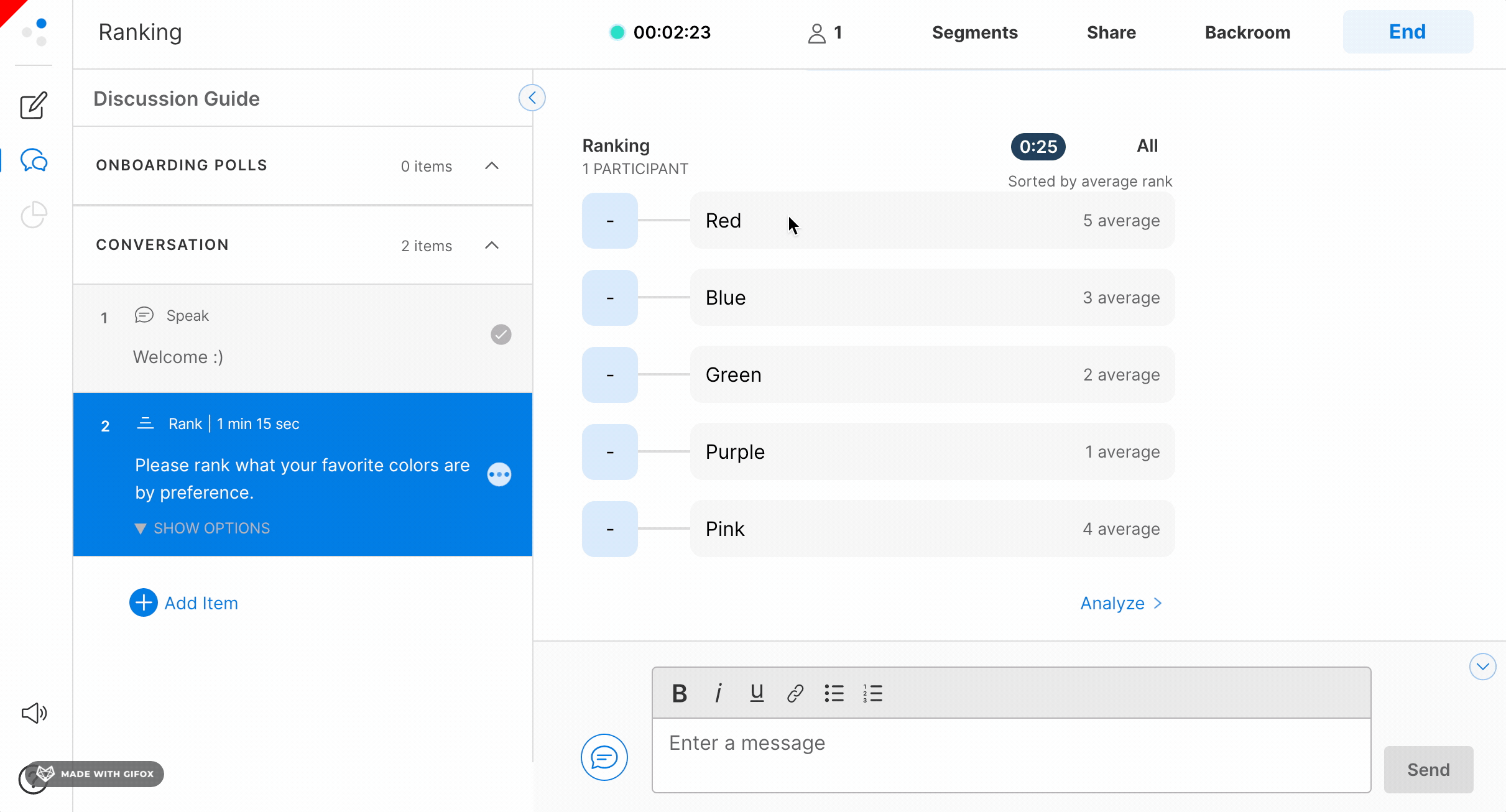1506x812 pixels.
Task: Click the Blue ranking row
Action: pos(932,298)
